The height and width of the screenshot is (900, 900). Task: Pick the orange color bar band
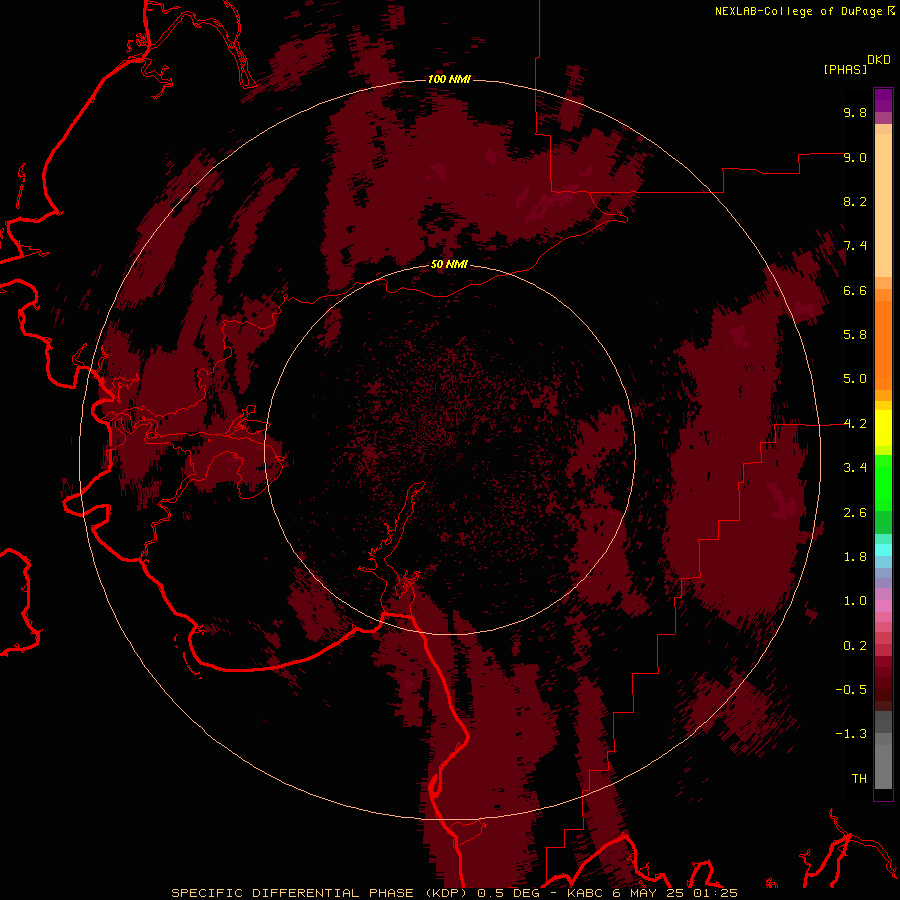click(x=883, y=346)
